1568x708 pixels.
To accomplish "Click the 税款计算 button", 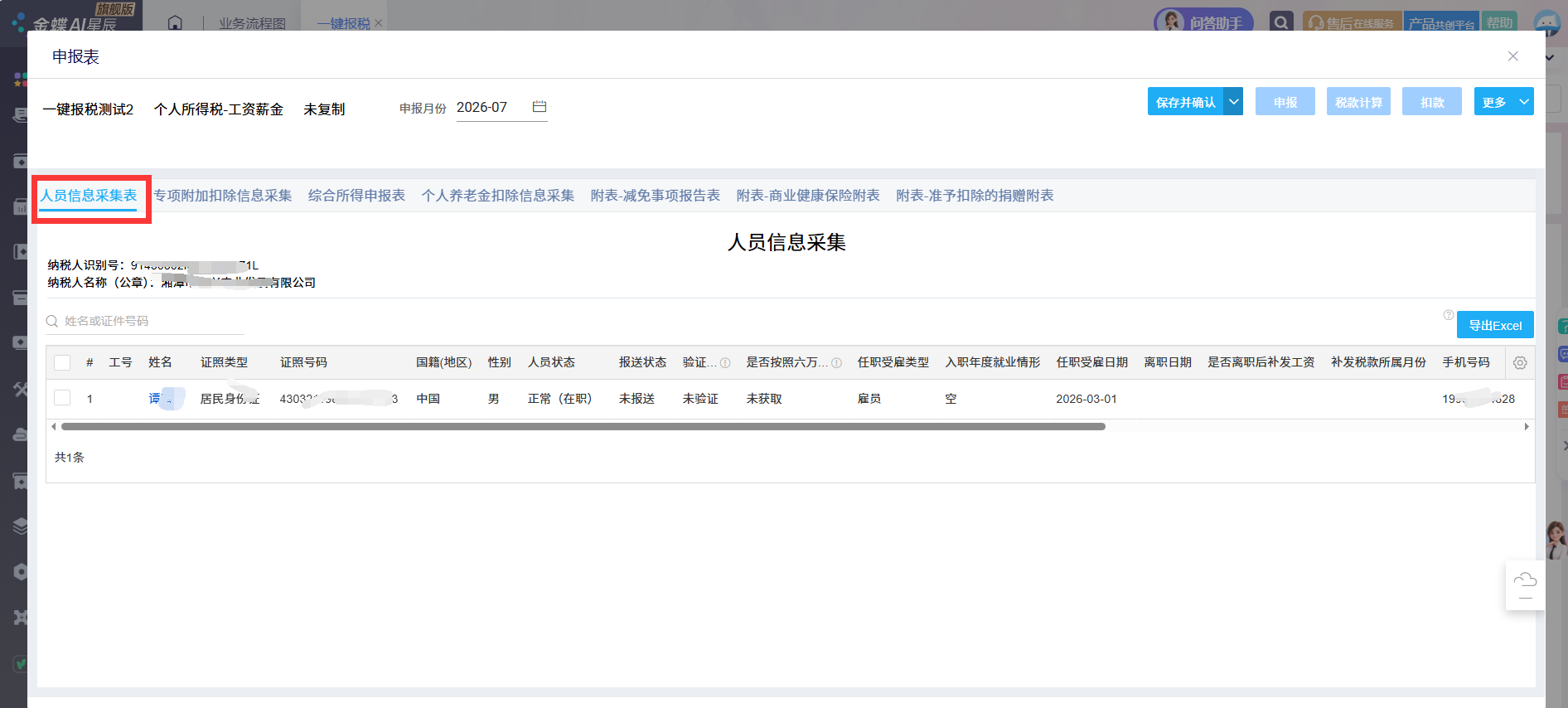I will pos(1358,102).
